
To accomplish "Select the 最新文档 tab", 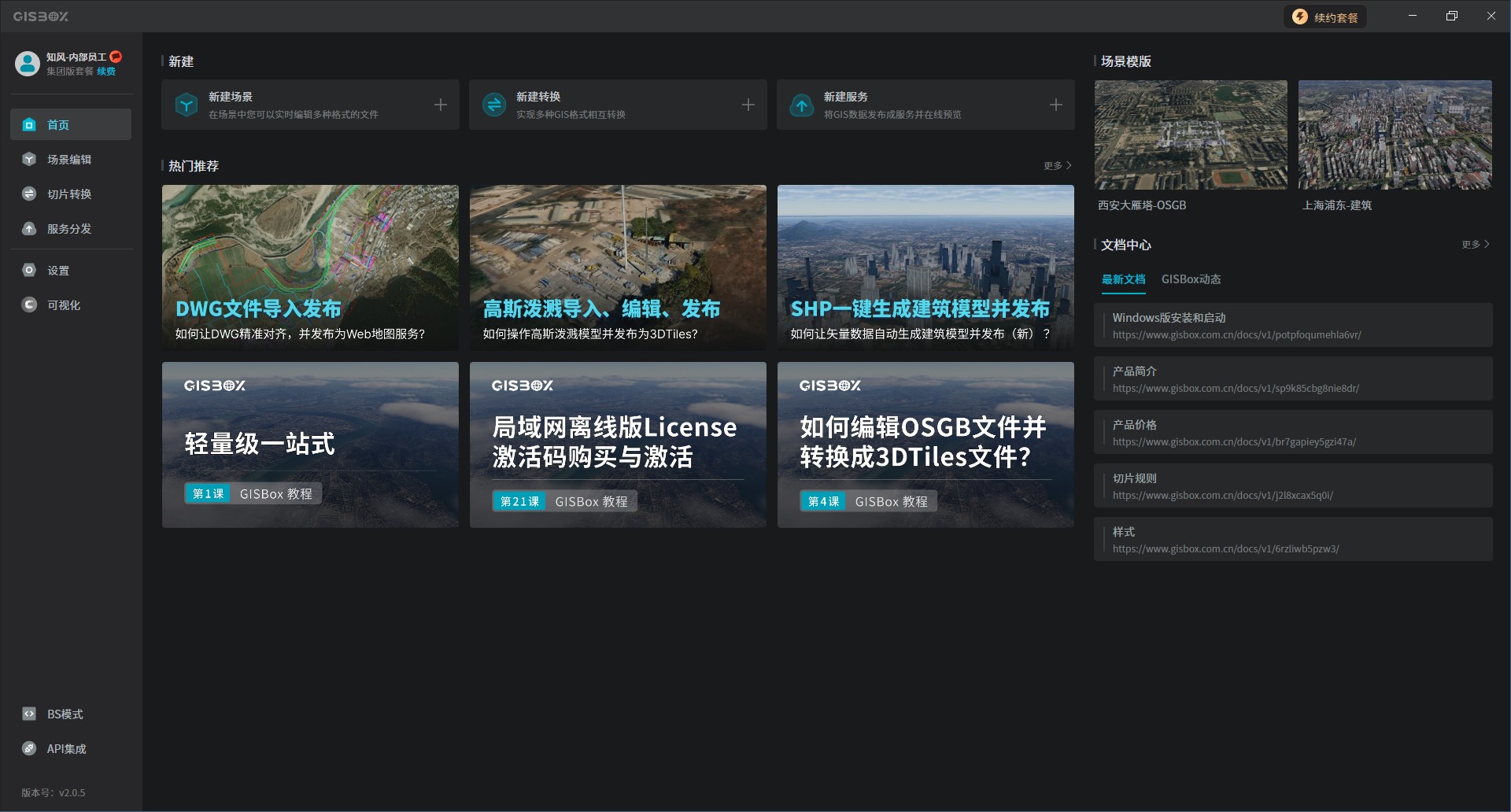I will [1123, 279].
